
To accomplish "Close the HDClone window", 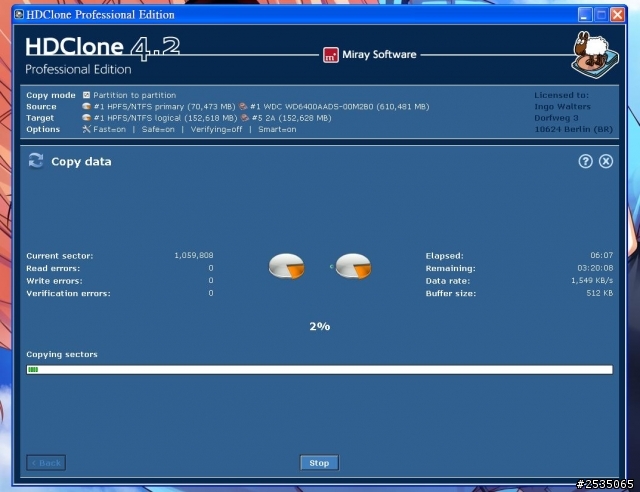I will (x=617, y=15).
